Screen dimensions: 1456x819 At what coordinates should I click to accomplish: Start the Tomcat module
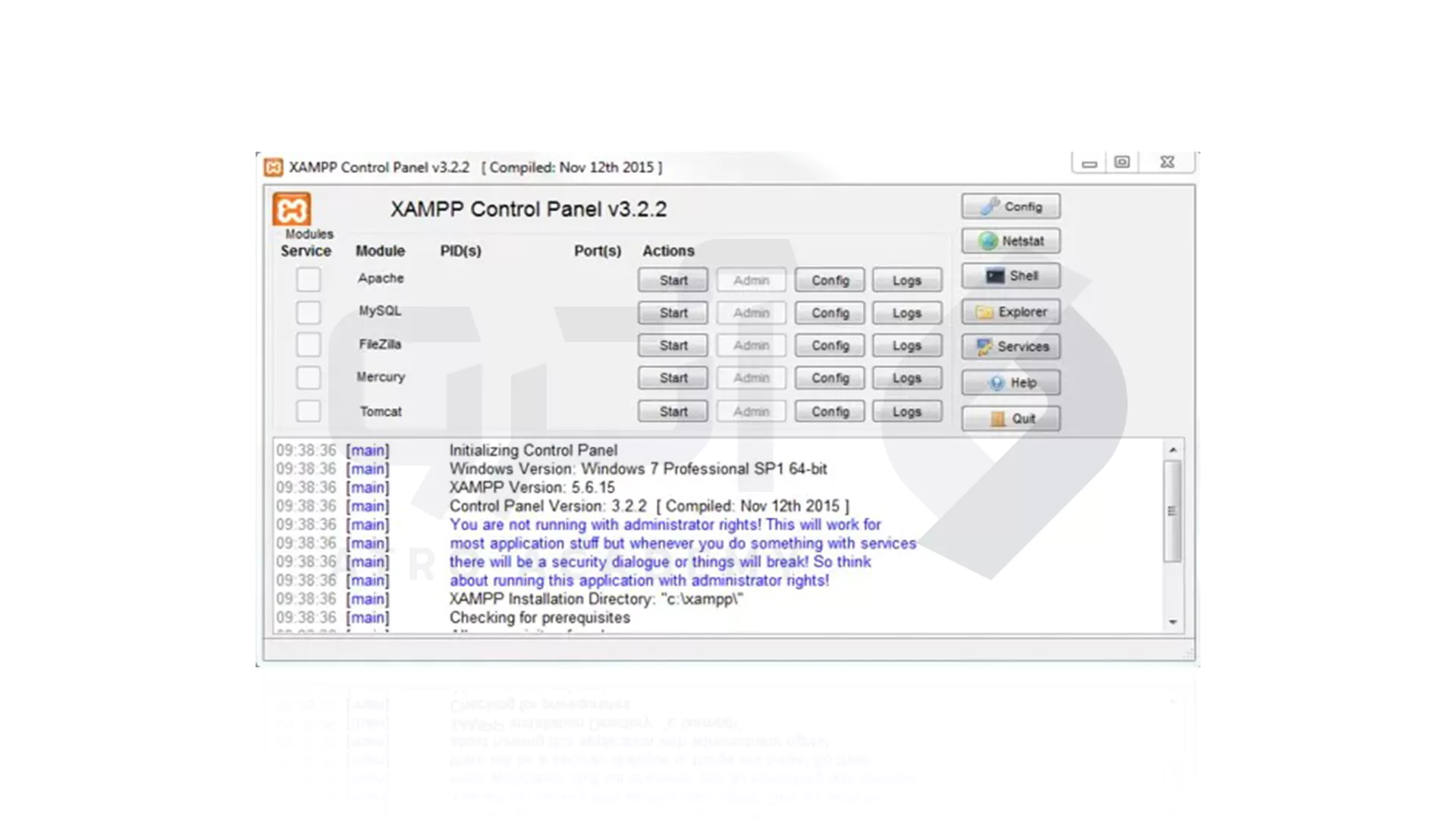pyautogui.click(x=672, y=411)
